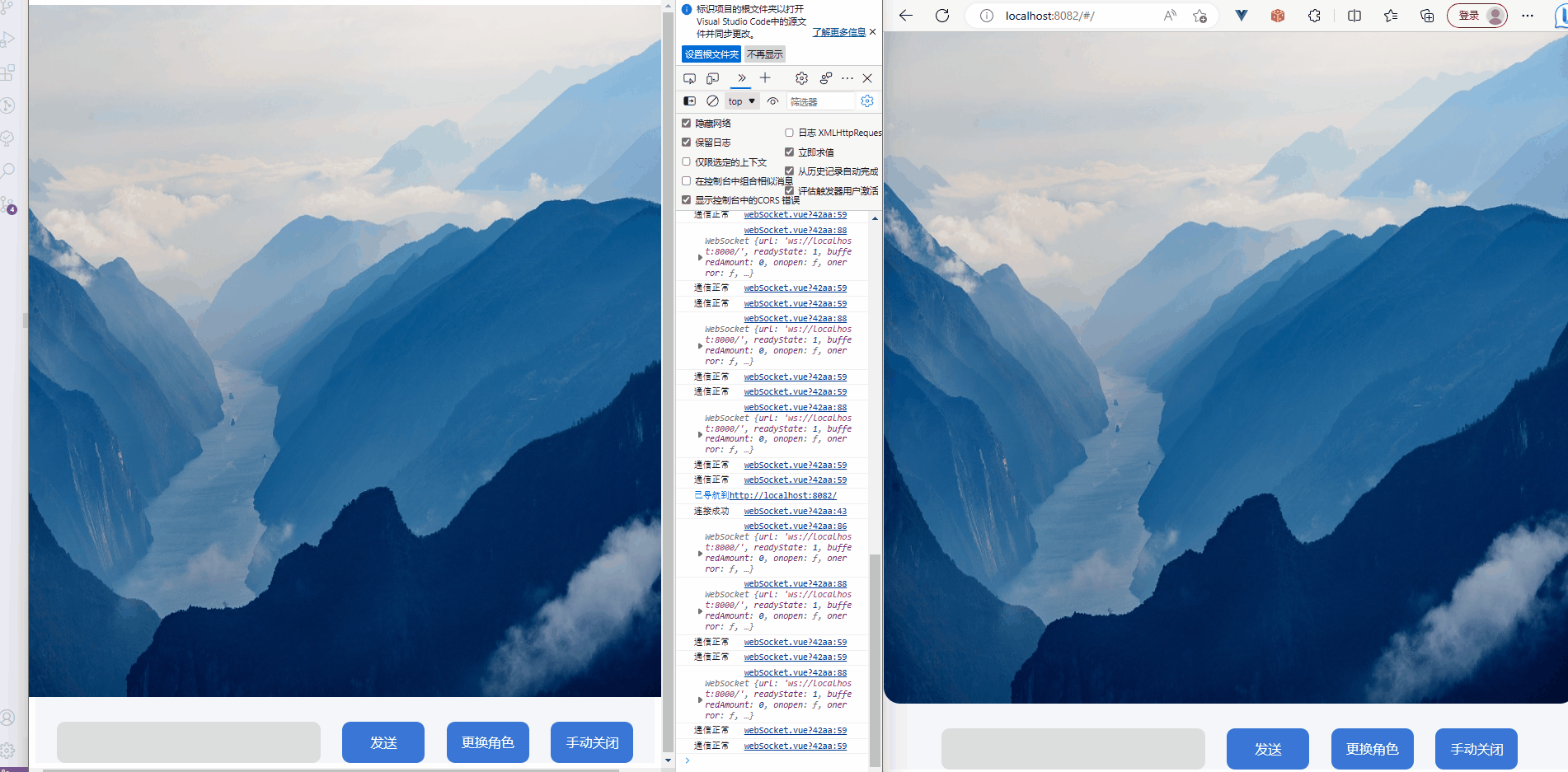Uncheck the 保留日志 checkbox
1568x772 pixels.
[687, 142]
